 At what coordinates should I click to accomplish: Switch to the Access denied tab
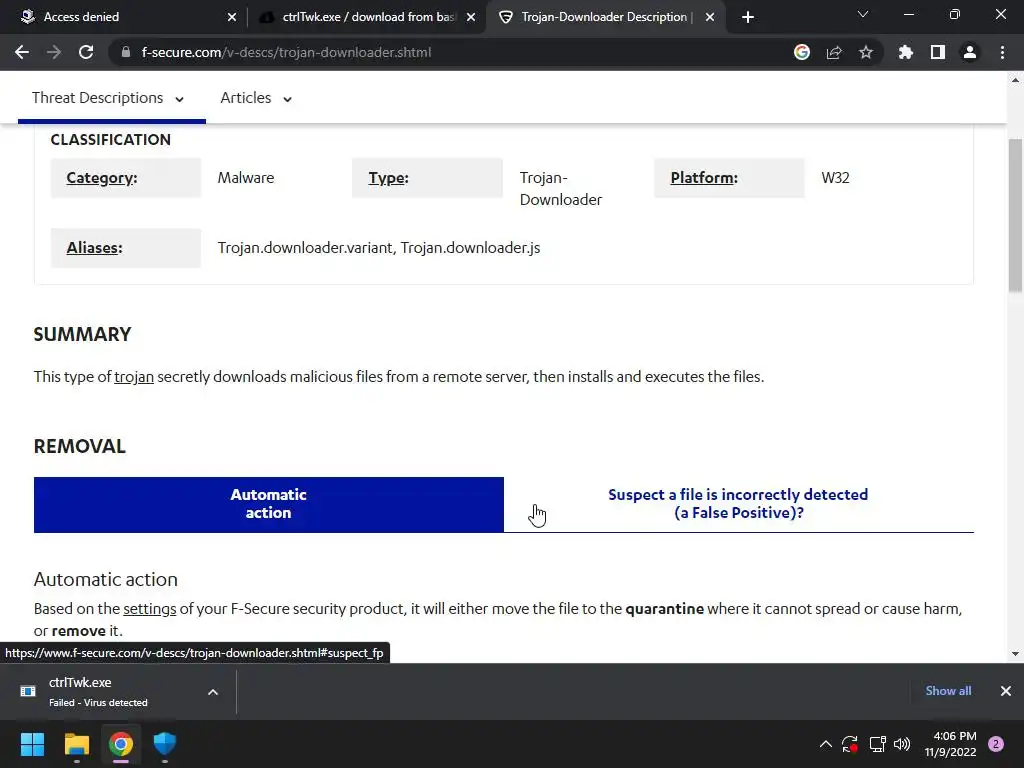[x=124, y=17]
